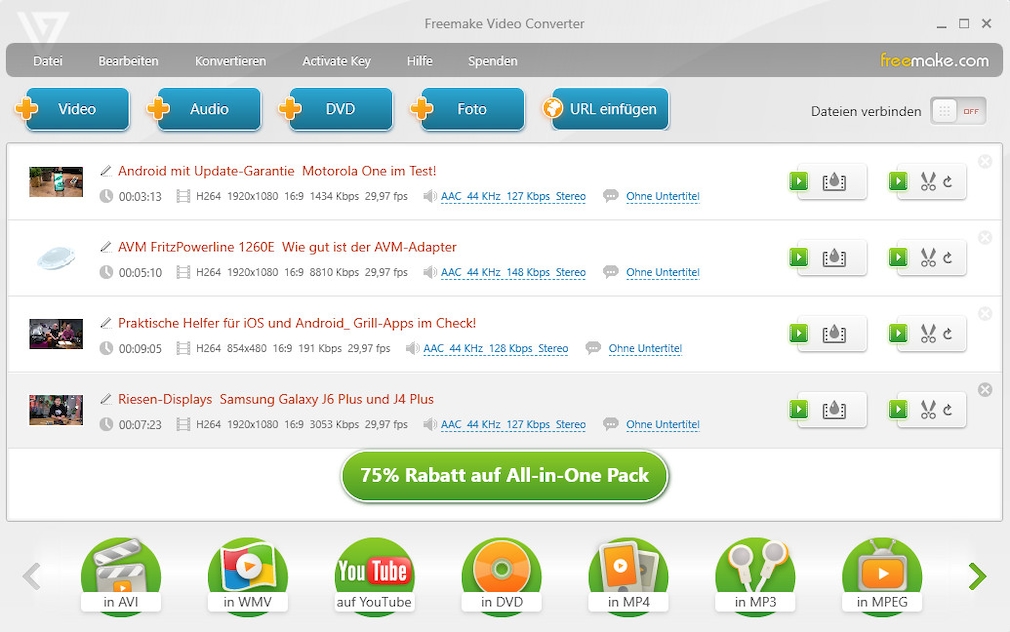Open the Konvertieren menu
The image size is (1010, 632).
[x=230, y=61]
